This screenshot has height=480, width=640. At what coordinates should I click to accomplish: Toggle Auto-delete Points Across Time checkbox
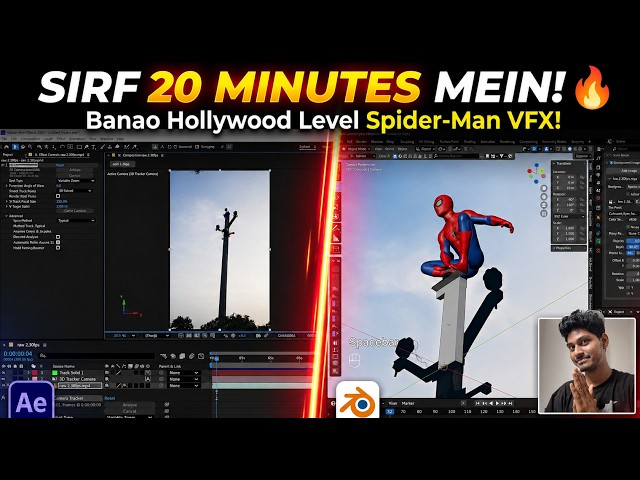[58, 242]
